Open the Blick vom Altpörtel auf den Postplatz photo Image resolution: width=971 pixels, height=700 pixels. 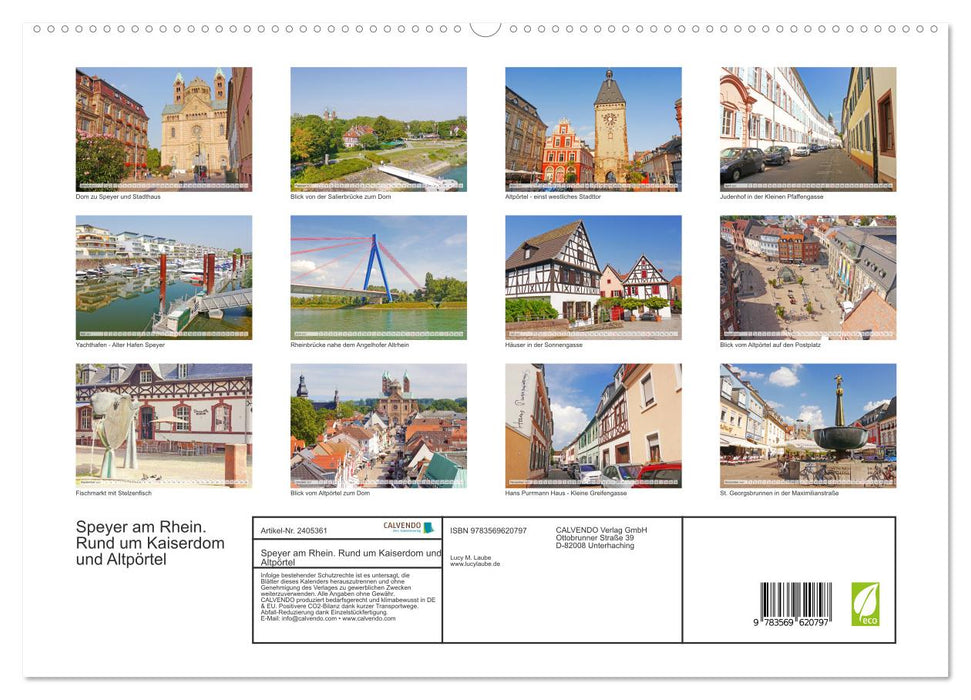pos(808,277)
